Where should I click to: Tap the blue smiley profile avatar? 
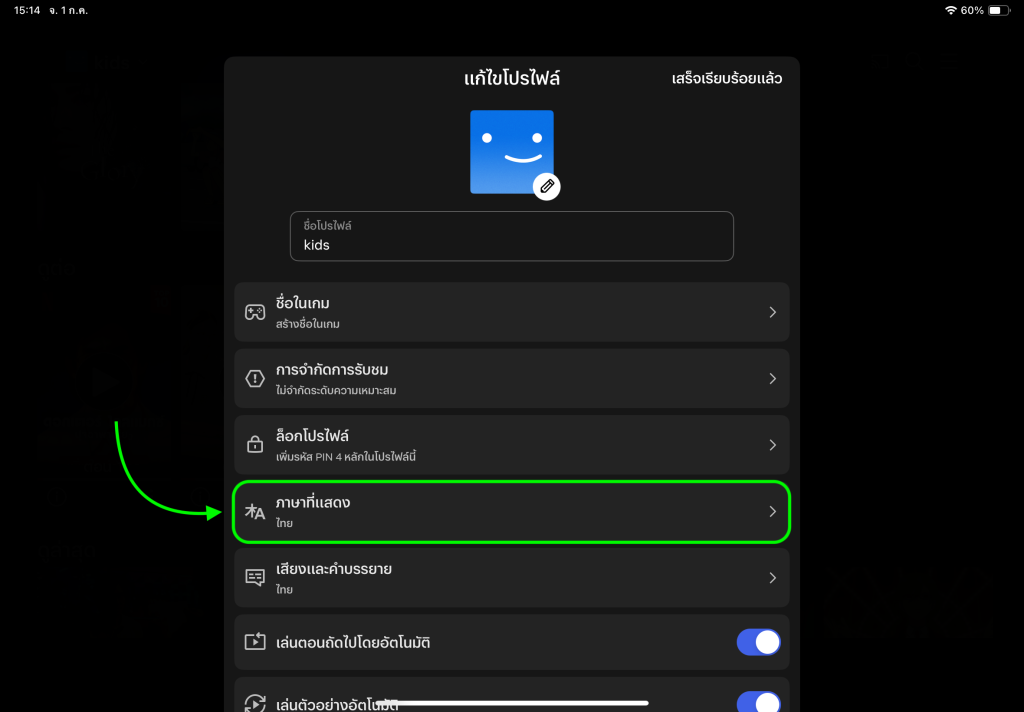[x=512, y=152]
